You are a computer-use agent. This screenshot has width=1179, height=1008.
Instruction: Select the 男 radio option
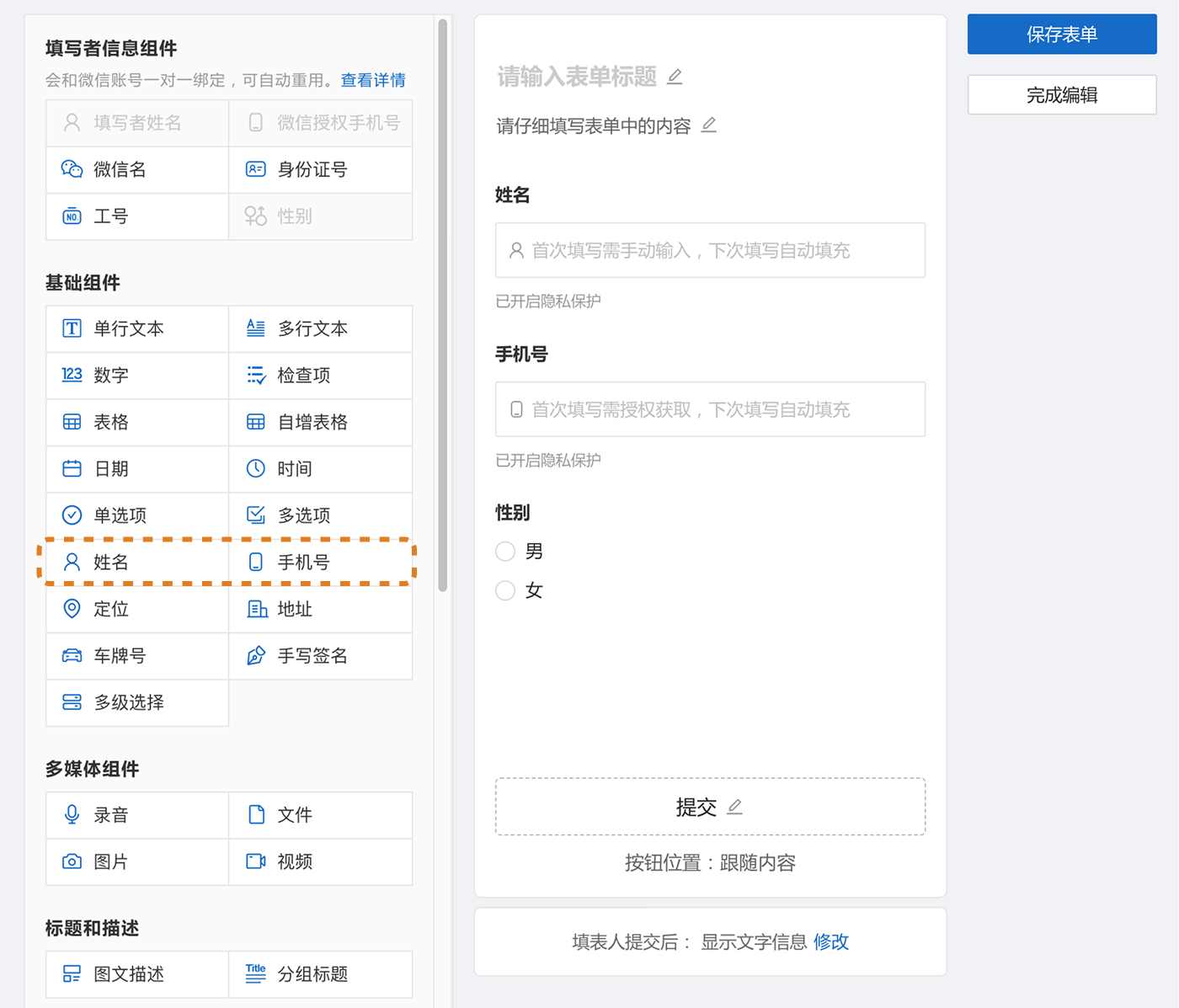point(505,552)
